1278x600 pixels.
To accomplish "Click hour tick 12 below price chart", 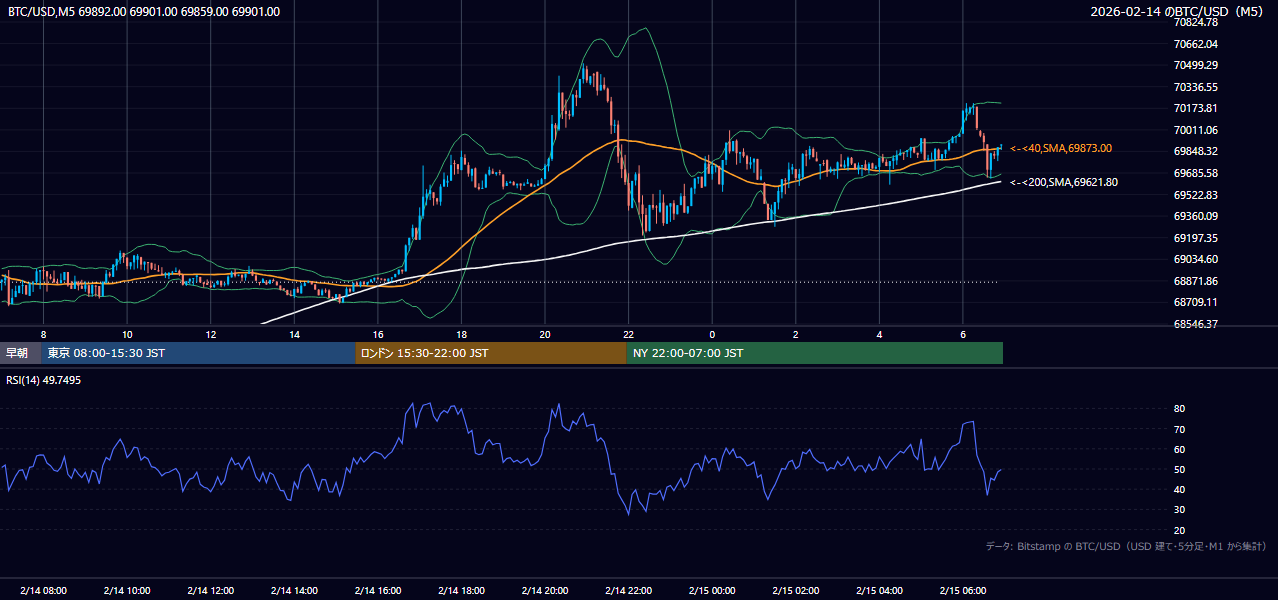I will click(x=211, y=334).
